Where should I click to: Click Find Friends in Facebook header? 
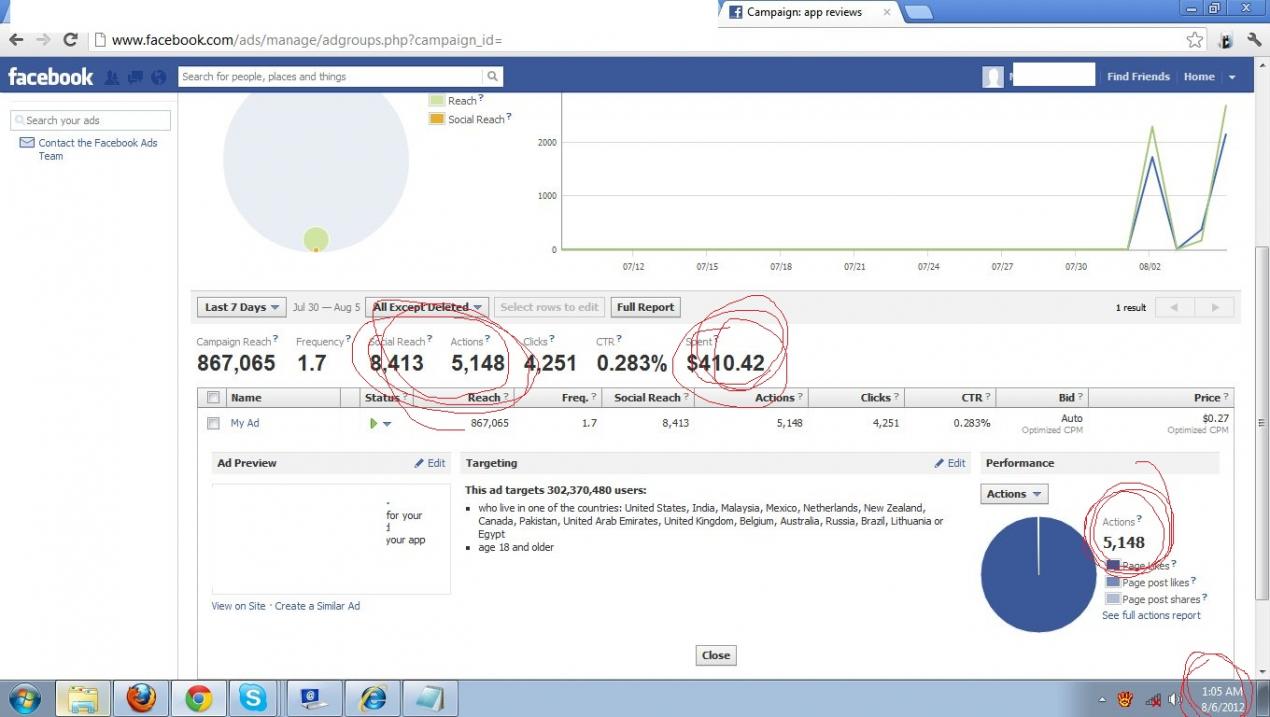tap(1138, 77)
